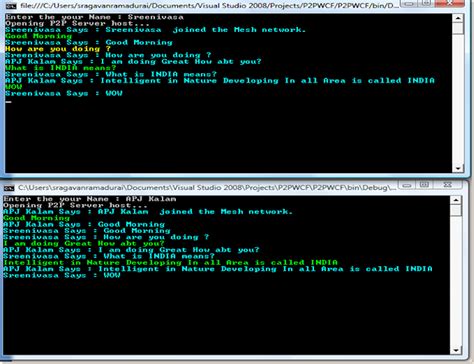Click the bottom console title bar path text

click(x=207, y=188)
